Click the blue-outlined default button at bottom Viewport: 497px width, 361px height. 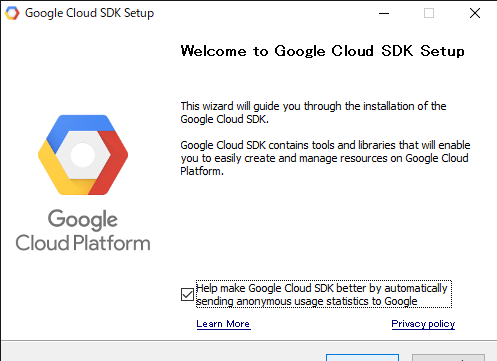(362, 358)
